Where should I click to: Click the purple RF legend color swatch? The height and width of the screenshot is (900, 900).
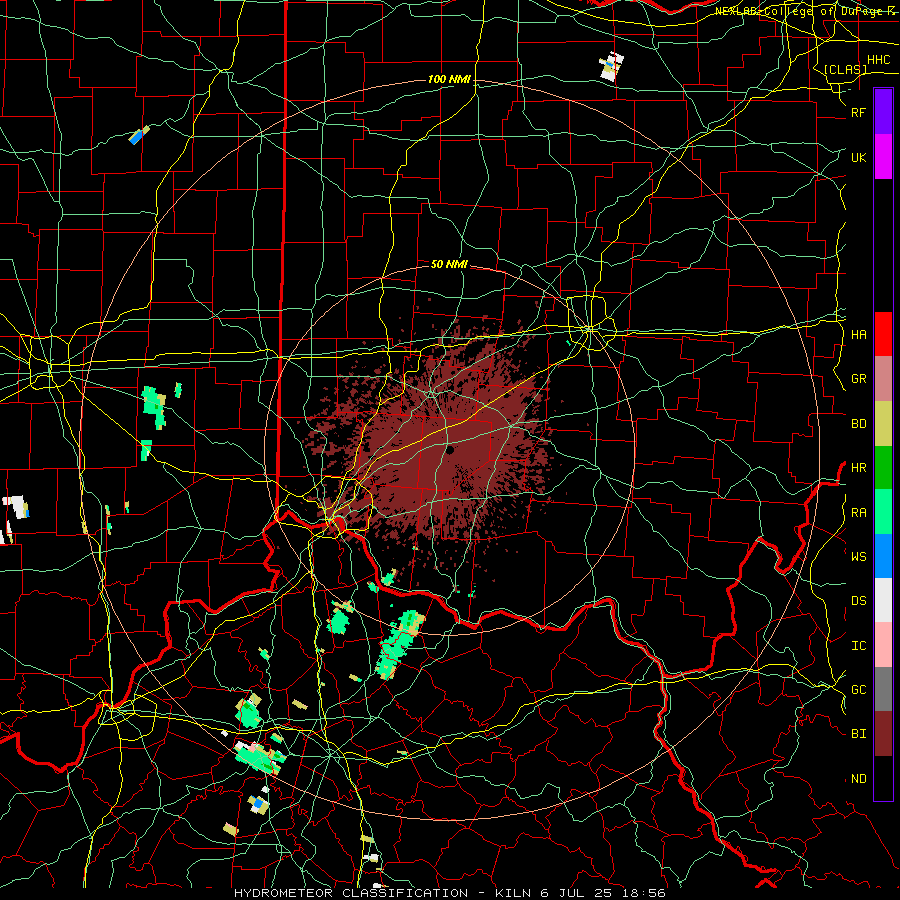coord(883,112)
